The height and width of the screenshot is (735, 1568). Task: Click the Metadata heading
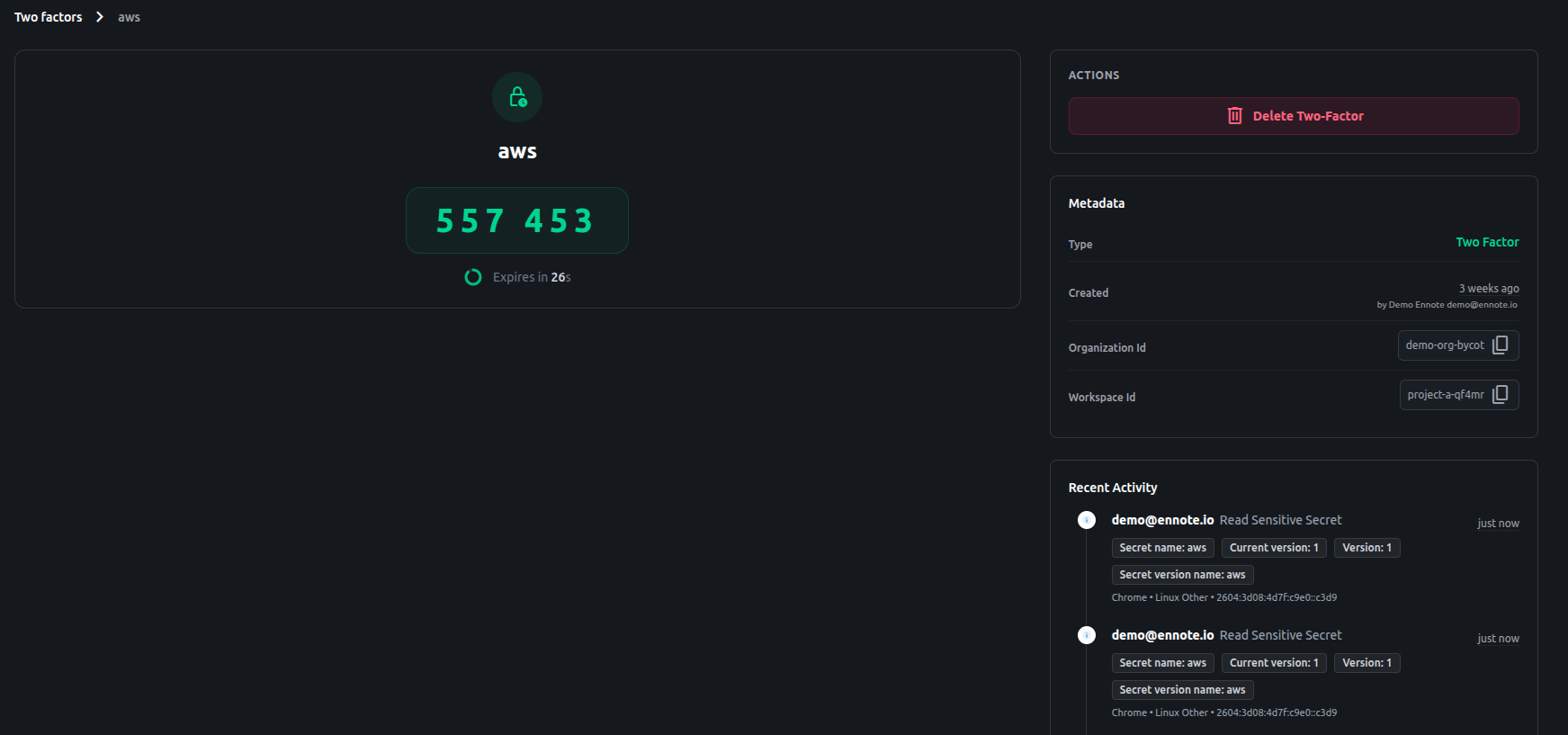point(1097,203)
